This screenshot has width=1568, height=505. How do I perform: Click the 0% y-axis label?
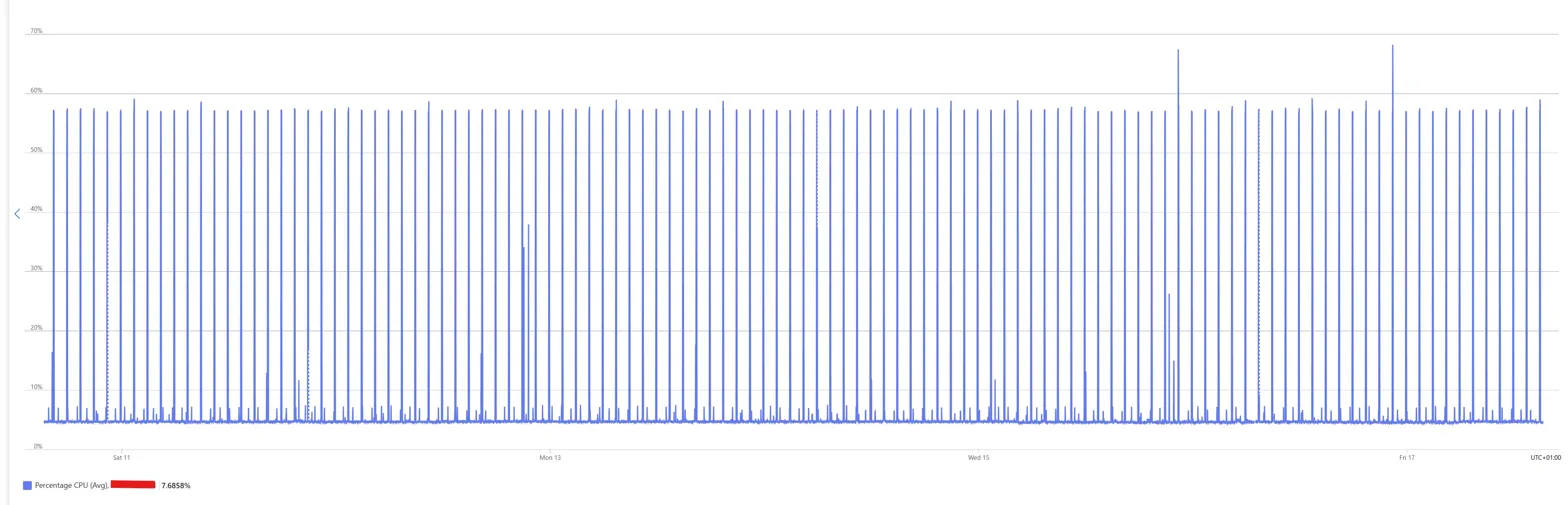(x=37, y=446)
